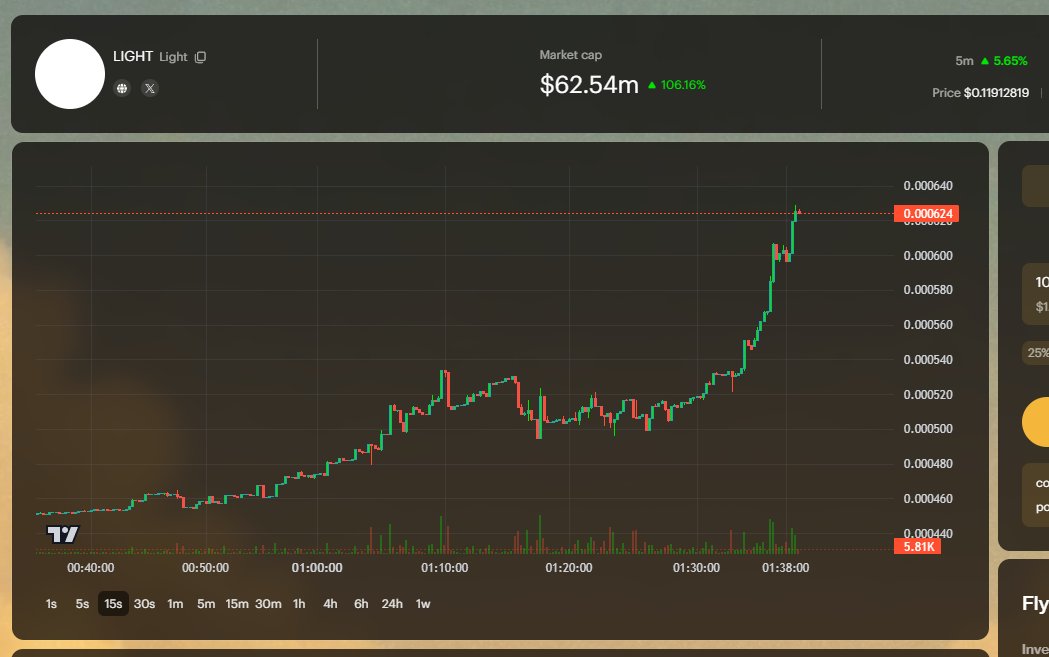Image resolution: width=1049 pixels, height=657 pixels.
Task: Select the 15s chart interval
Action: (113, 603)
